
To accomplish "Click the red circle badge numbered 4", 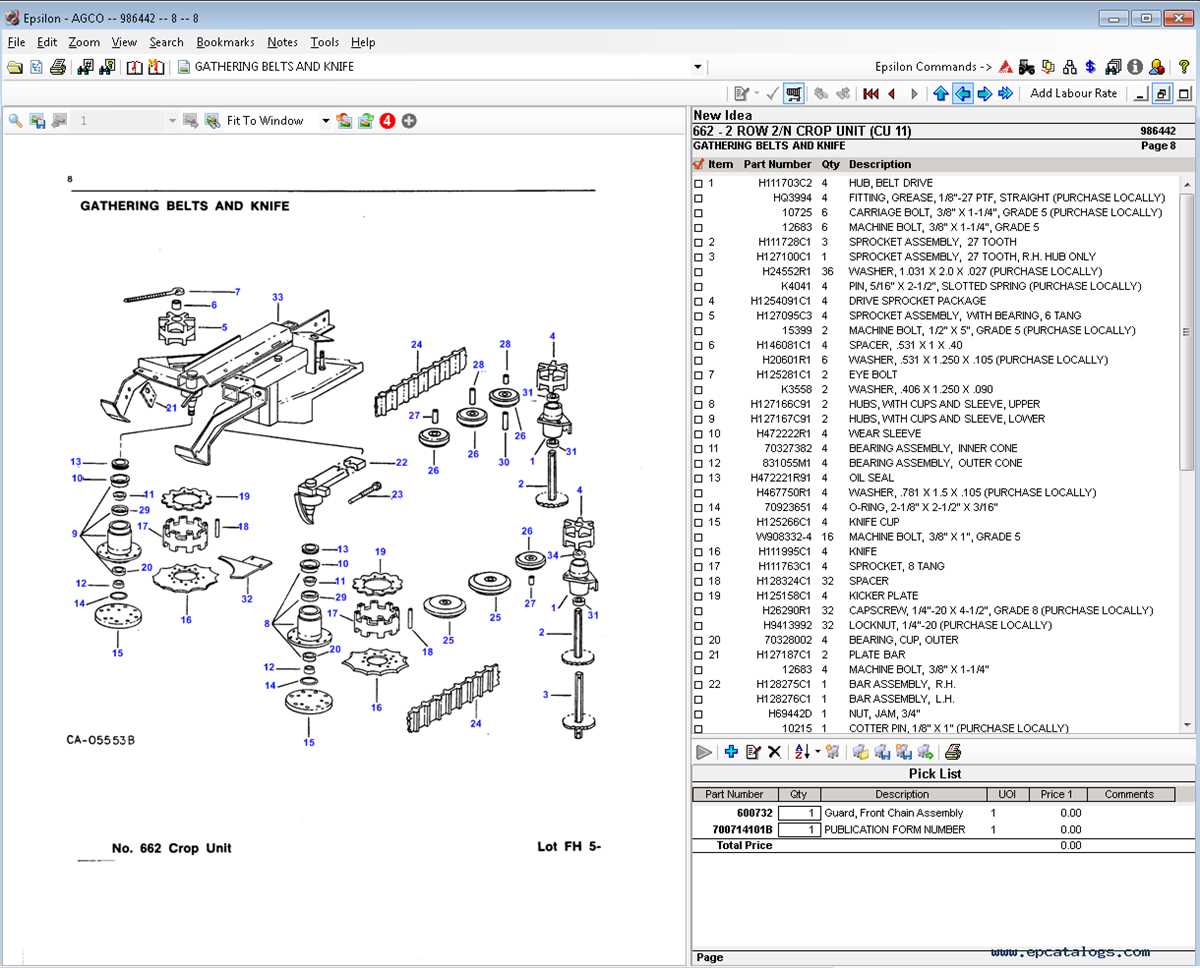I will coord(388,121).
